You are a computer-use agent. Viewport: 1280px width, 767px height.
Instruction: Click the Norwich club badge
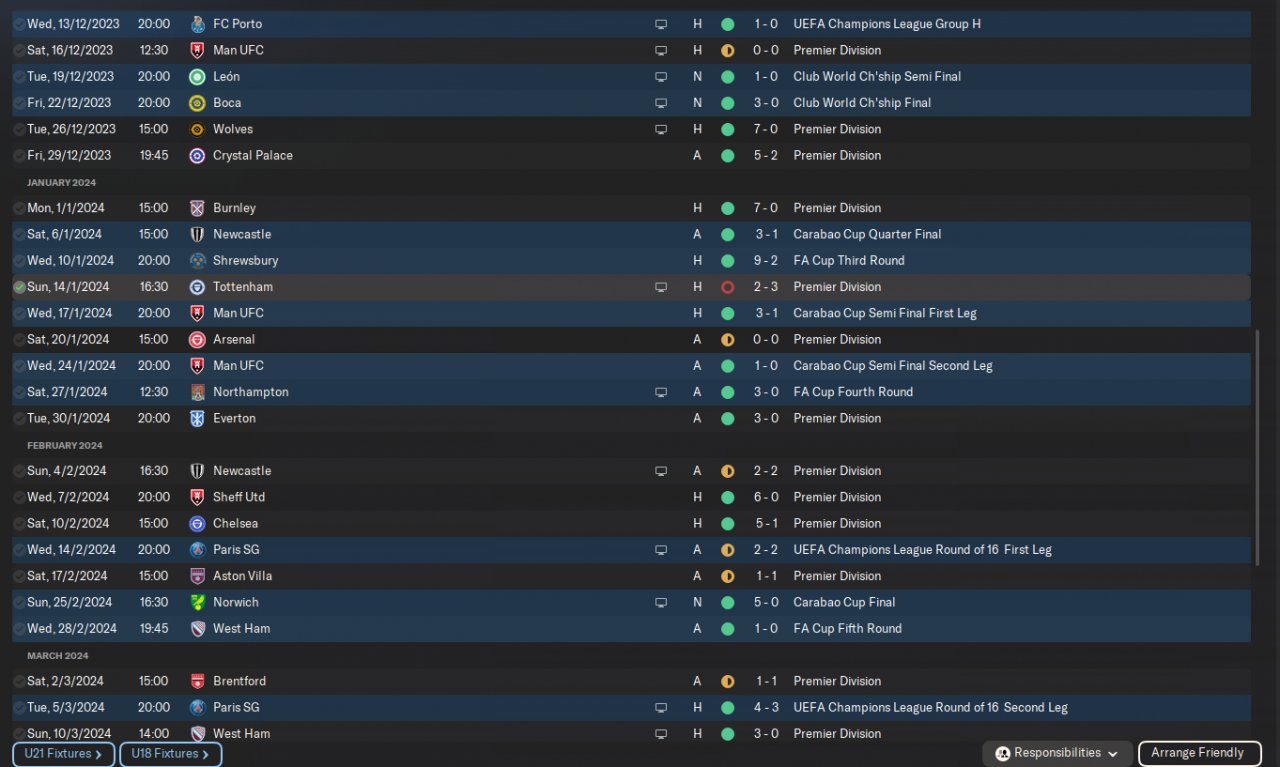click(197, 603)
